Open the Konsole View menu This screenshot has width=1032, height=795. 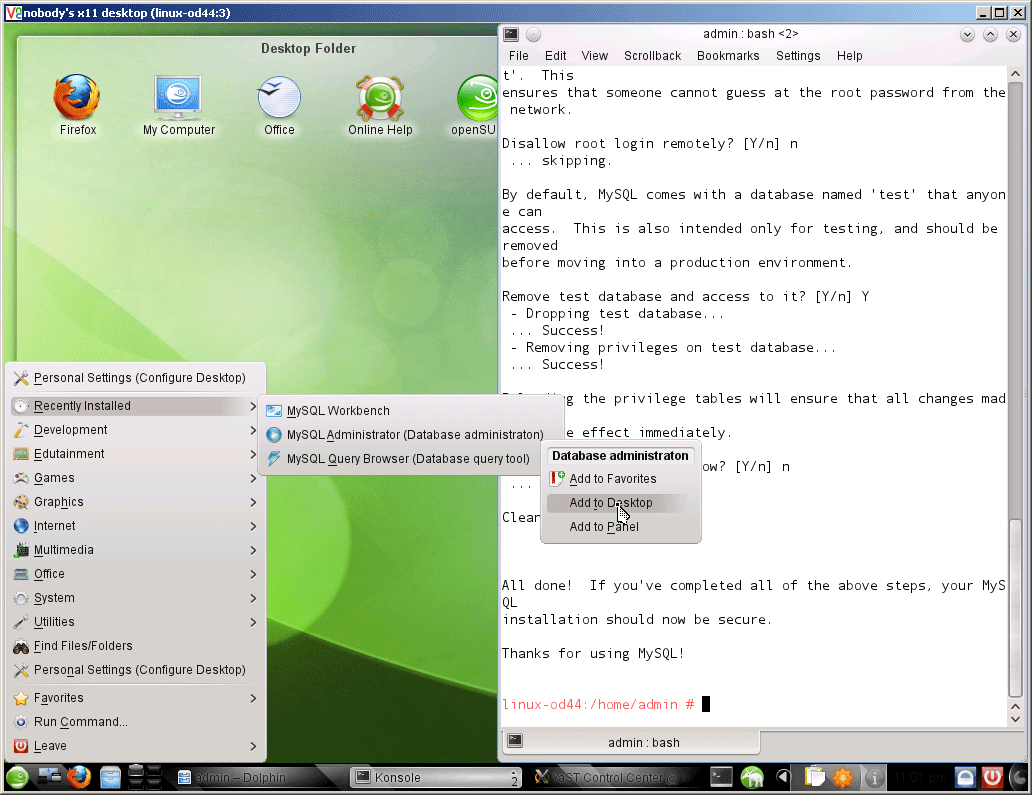(x=594, y=56)
